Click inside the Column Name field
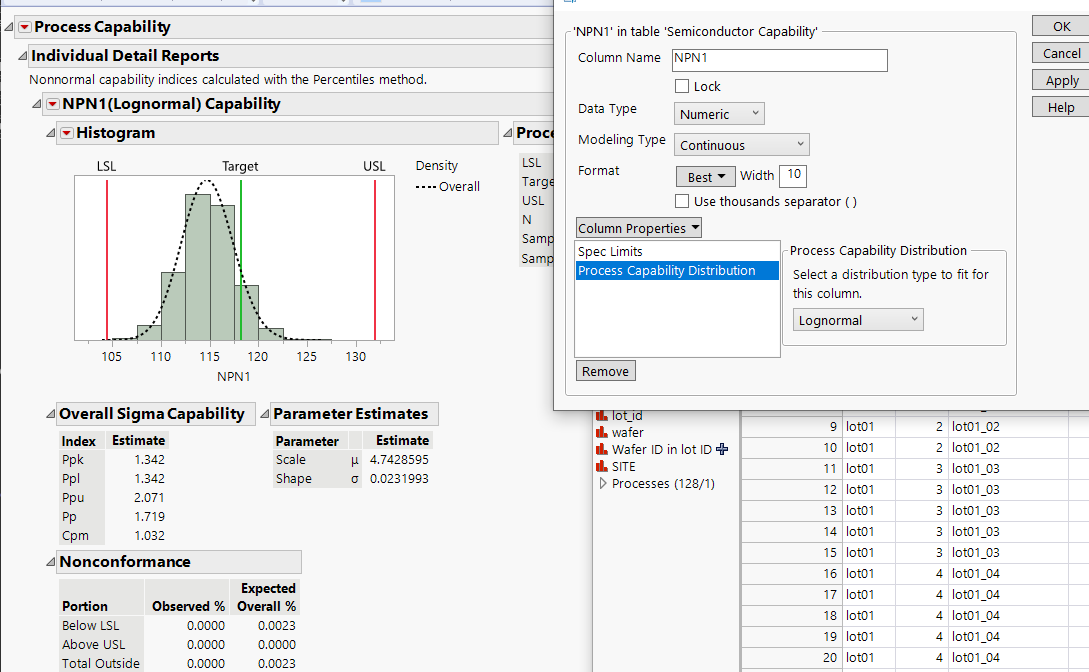This screenshot has width=1089, height=672. [x=778, y=60]
